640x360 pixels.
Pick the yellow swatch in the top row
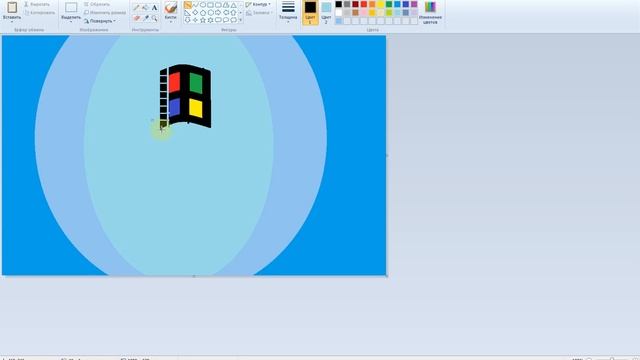[380, 4]
